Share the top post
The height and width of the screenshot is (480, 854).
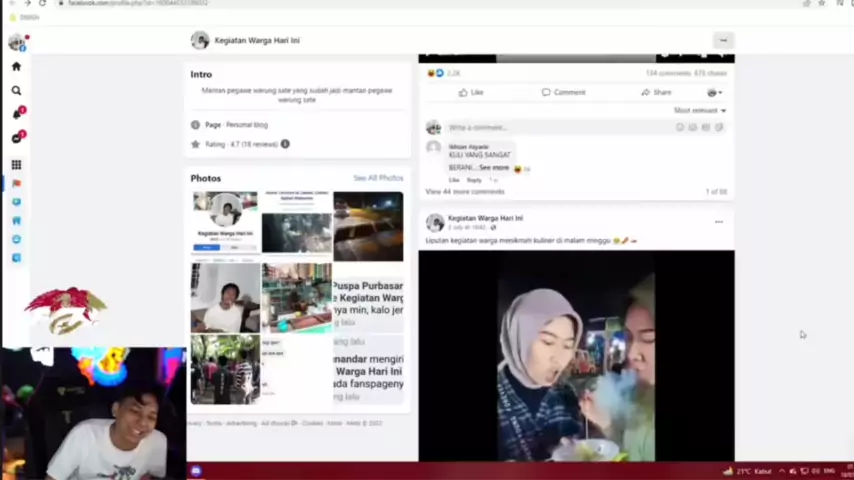(x=656, y=92)
